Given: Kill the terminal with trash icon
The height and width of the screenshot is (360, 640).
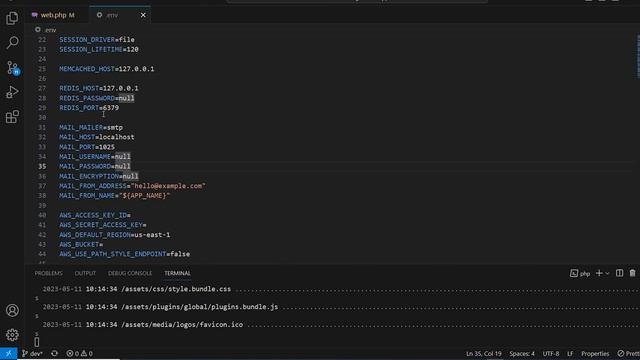Looking at the screenshot, I should 632,273.
